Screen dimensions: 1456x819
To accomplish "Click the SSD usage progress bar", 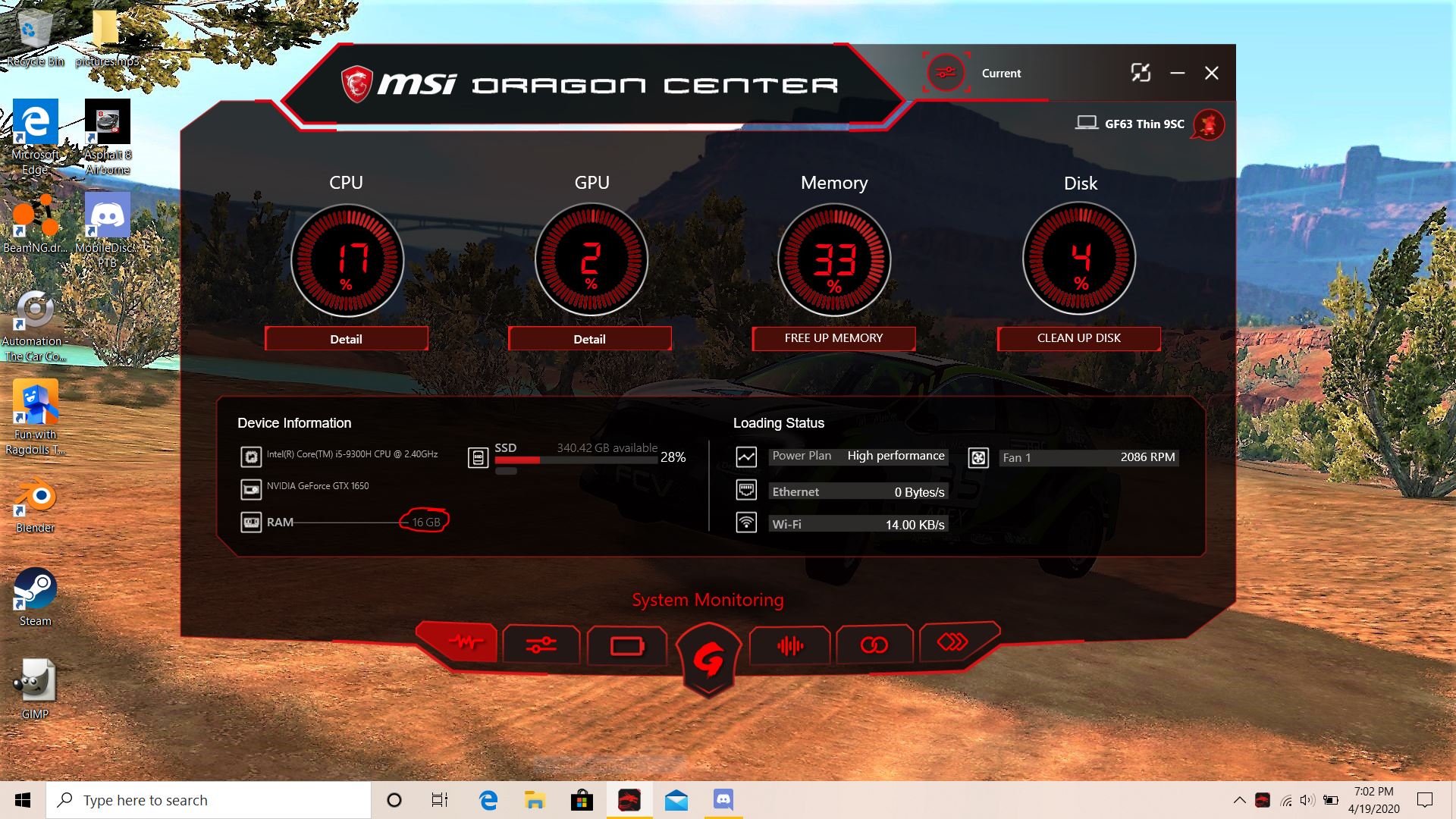I will tap(576, 460).
